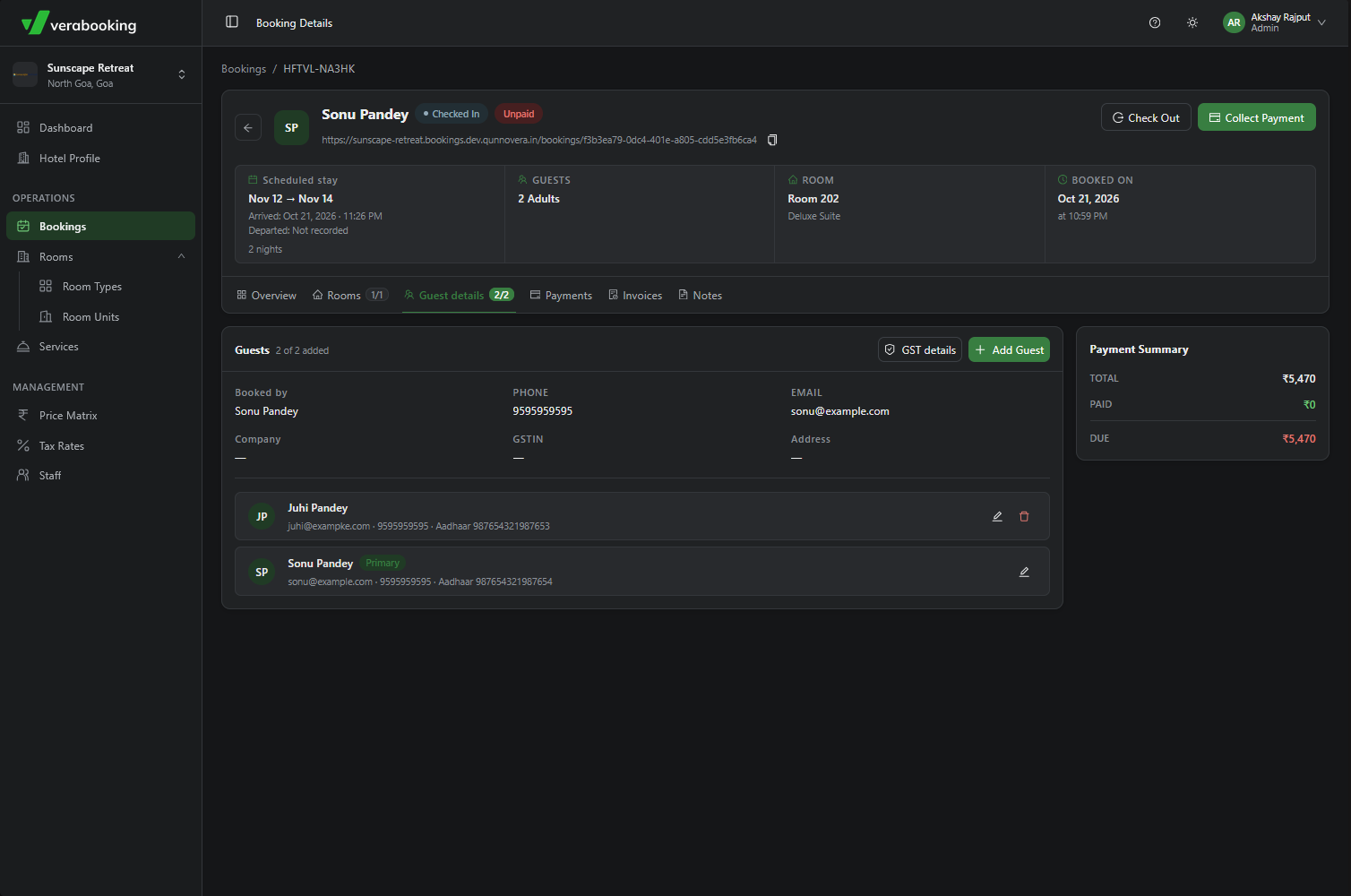Image resolution: width=1351 pixels, height=896 pixels.
Task: Open Price Matrix in the sidebar
Action: pyautogui.click(x=100, y=416)
